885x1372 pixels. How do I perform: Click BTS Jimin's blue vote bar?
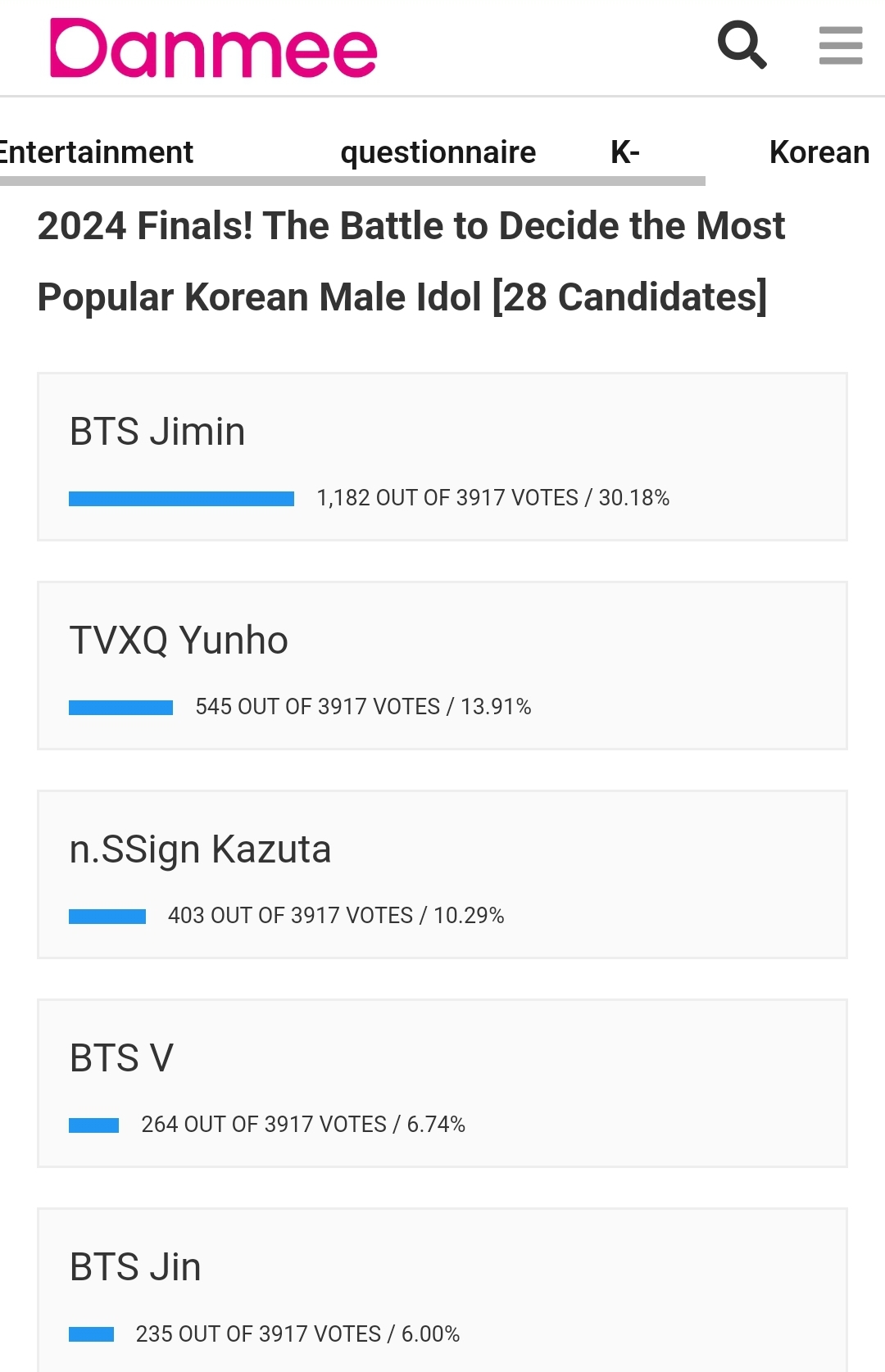tap(181, 499)
